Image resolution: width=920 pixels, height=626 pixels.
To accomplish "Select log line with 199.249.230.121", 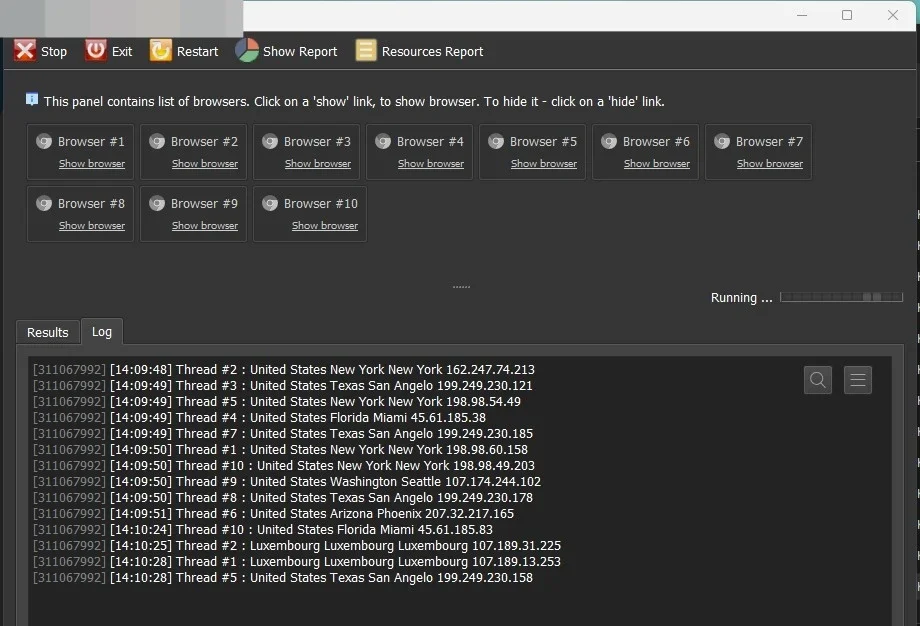I will pyautogui.click(x=283, y=385).
